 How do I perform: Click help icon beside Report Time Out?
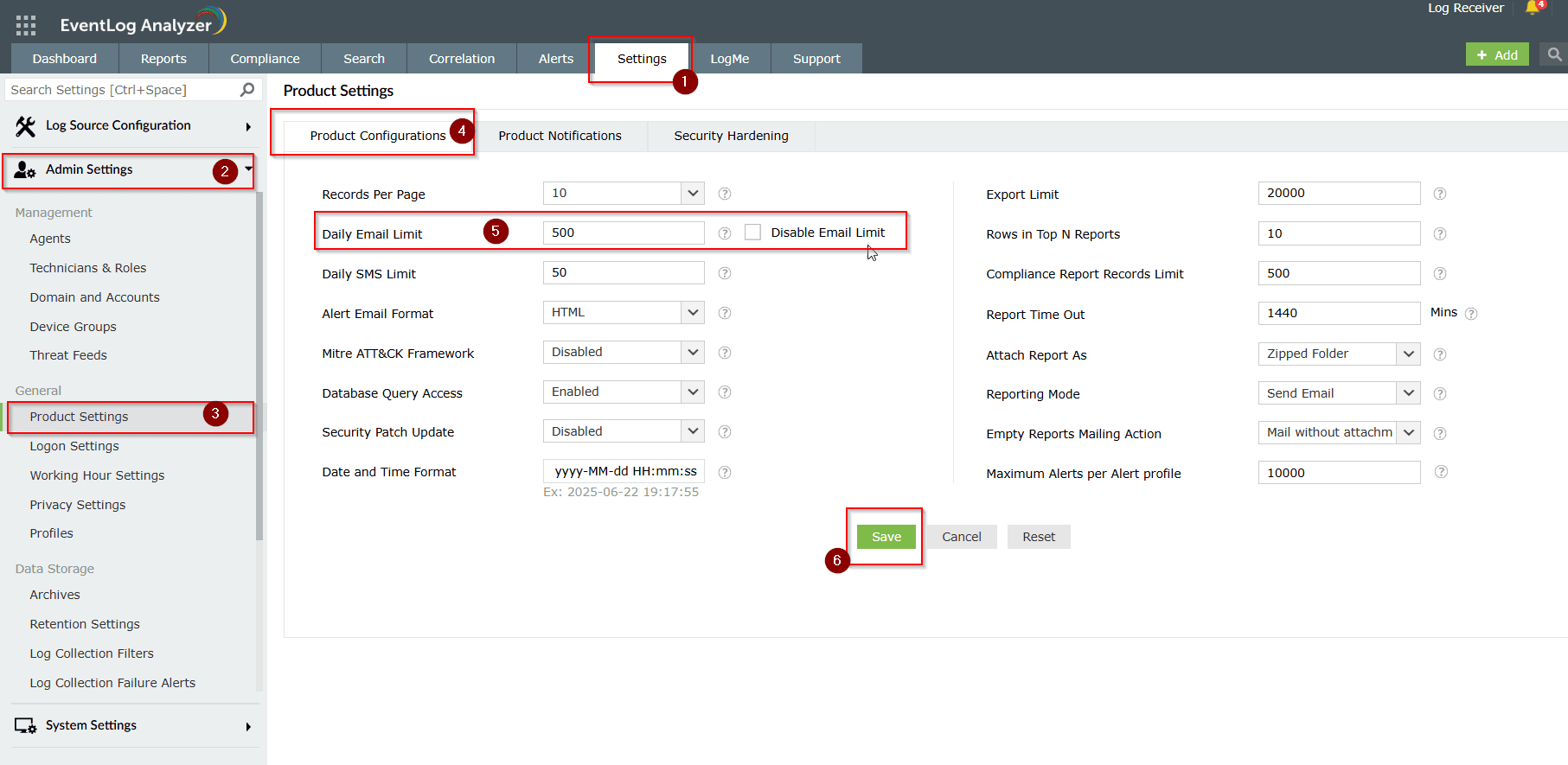1471,314
